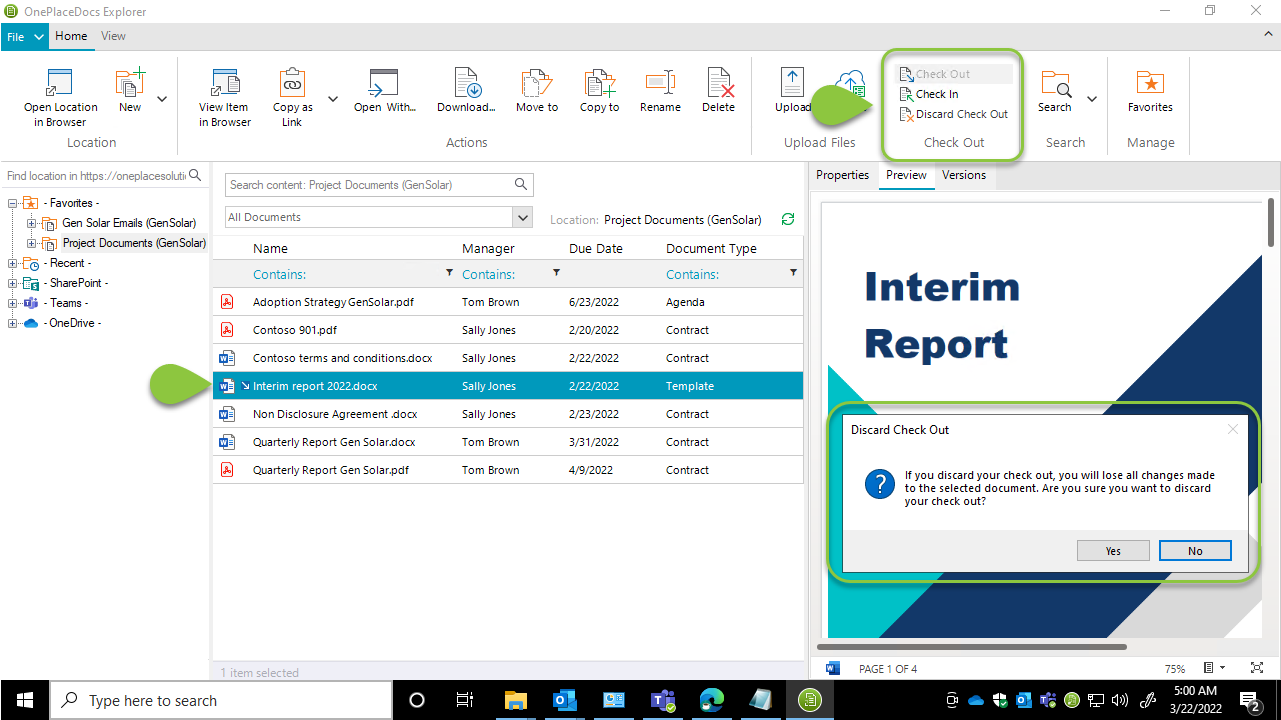Expand the SharePoint tree node
The width and height of the screenshot is (1281, 720).
(13, 283)
